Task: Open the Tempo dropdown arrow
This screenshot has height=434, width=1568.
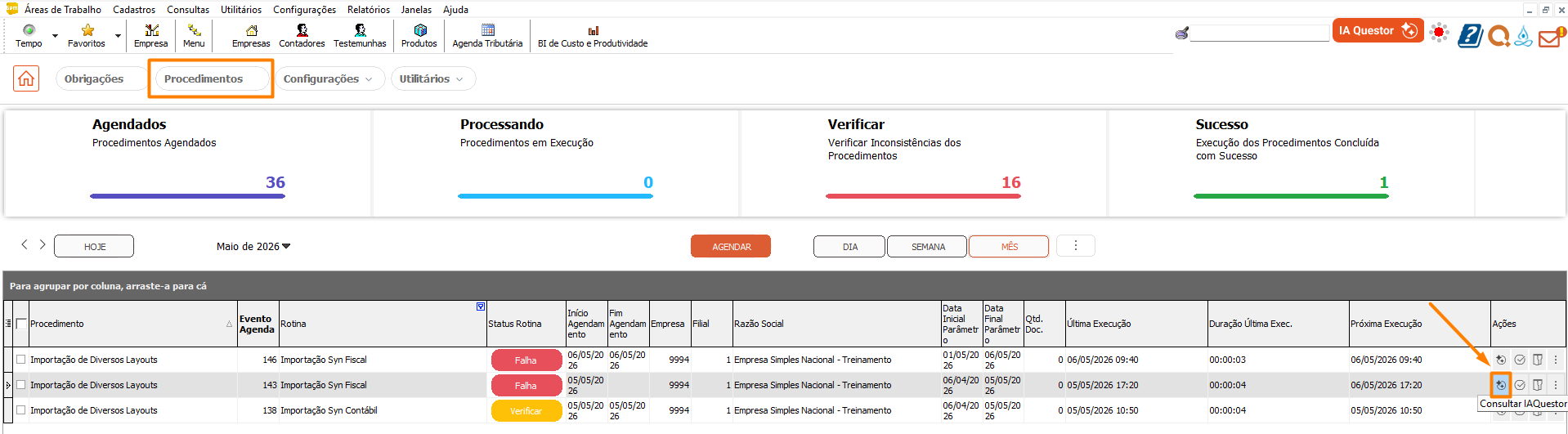Action: click(55, 36)
